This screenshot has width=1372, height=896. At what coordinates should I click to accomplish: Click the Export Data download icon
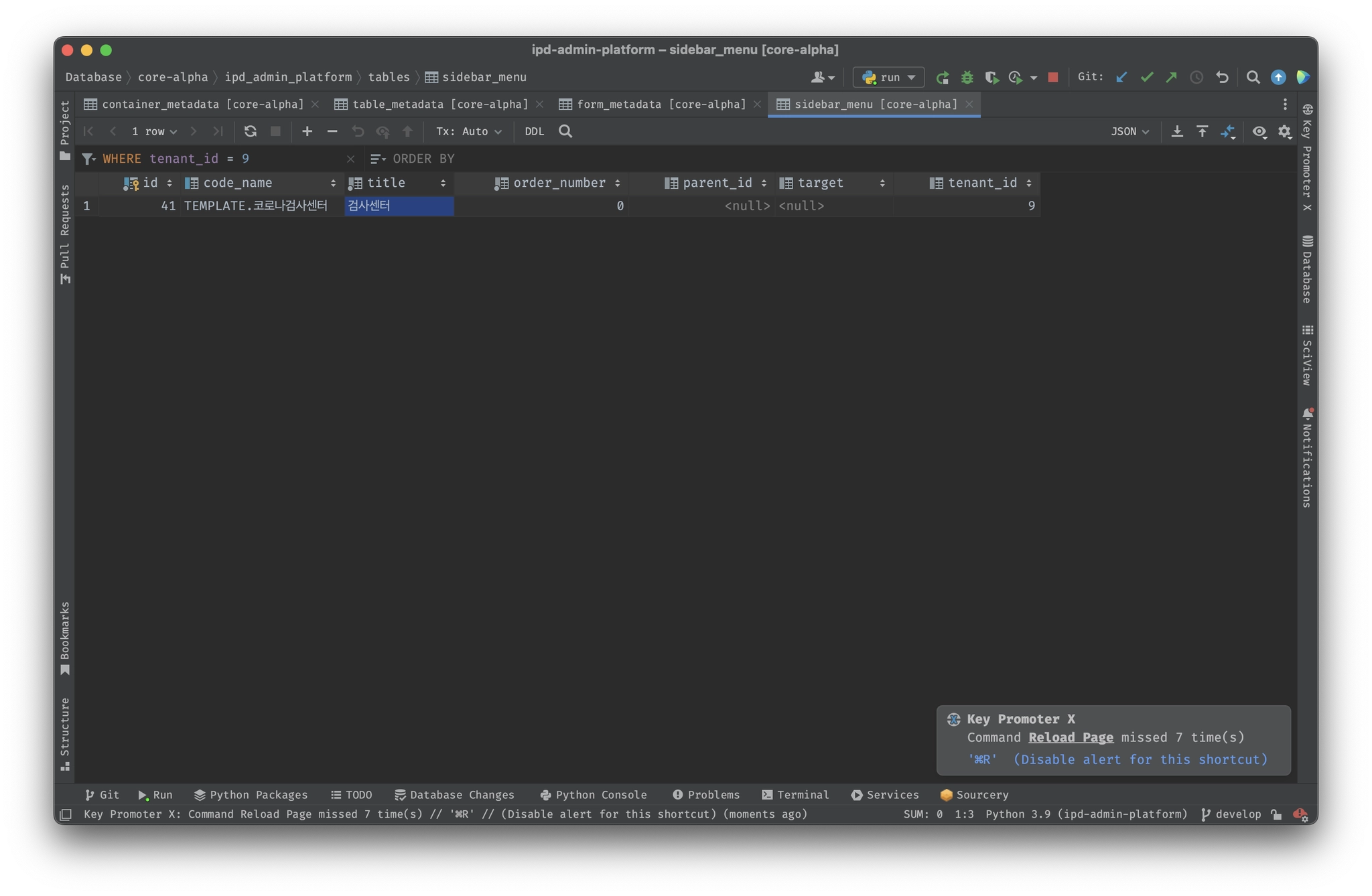[x=1177, y=131]
